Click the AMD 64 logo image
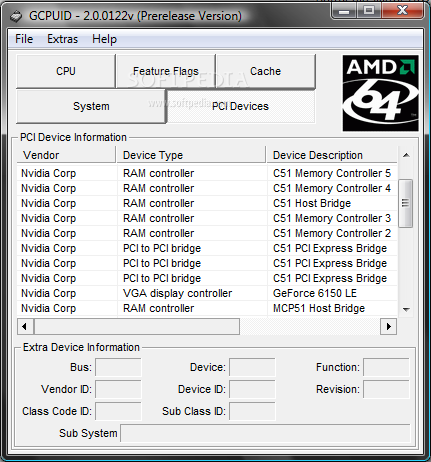The width and height of the screenshot is (431, 462). [x=380, y=93]
